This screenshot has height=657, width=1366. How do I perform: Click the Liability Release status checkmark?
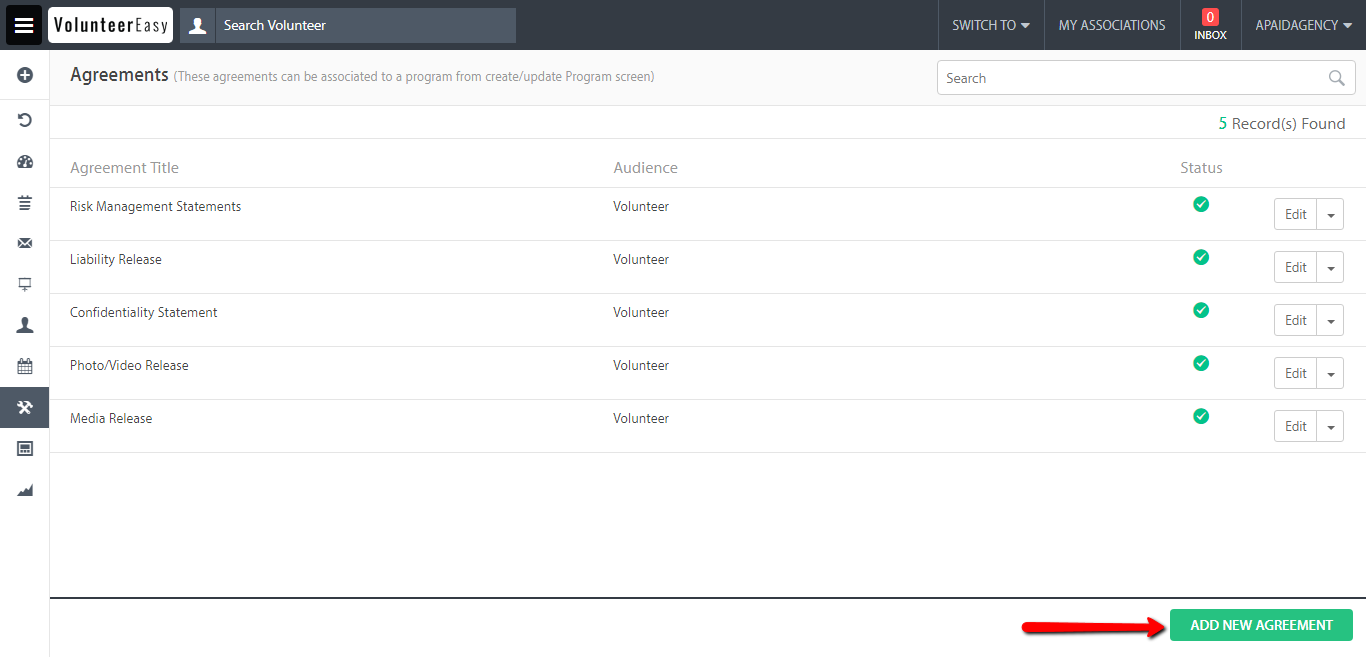point(1201,257)
